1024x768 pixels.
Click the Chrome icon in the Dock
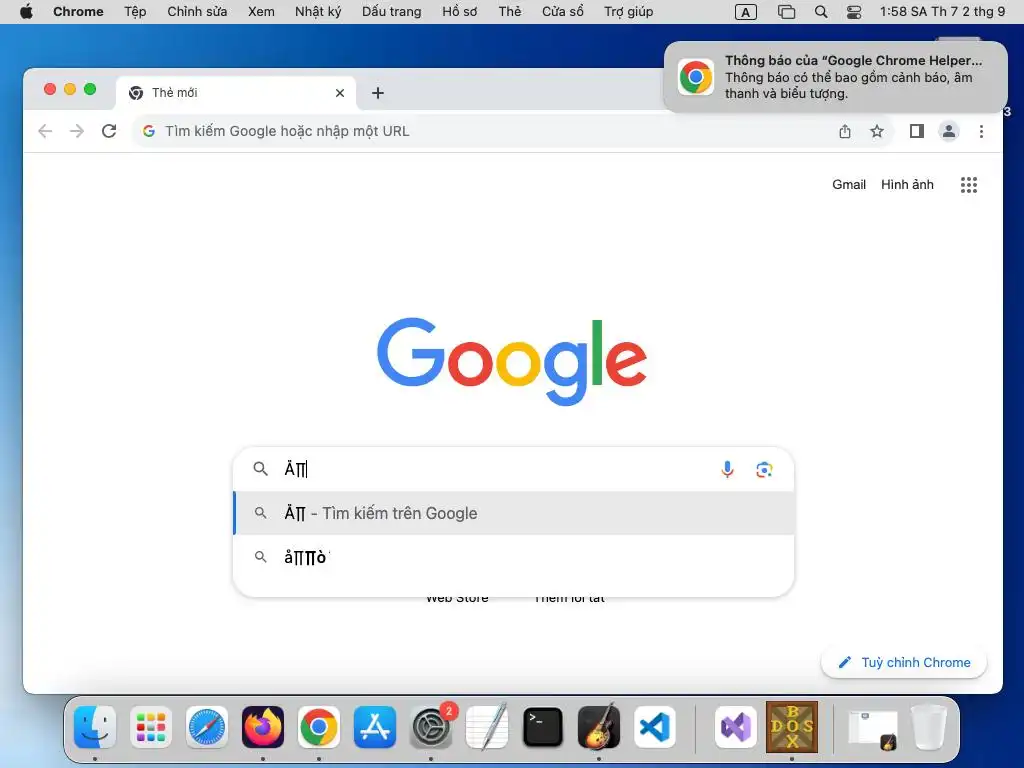[319, 726]
